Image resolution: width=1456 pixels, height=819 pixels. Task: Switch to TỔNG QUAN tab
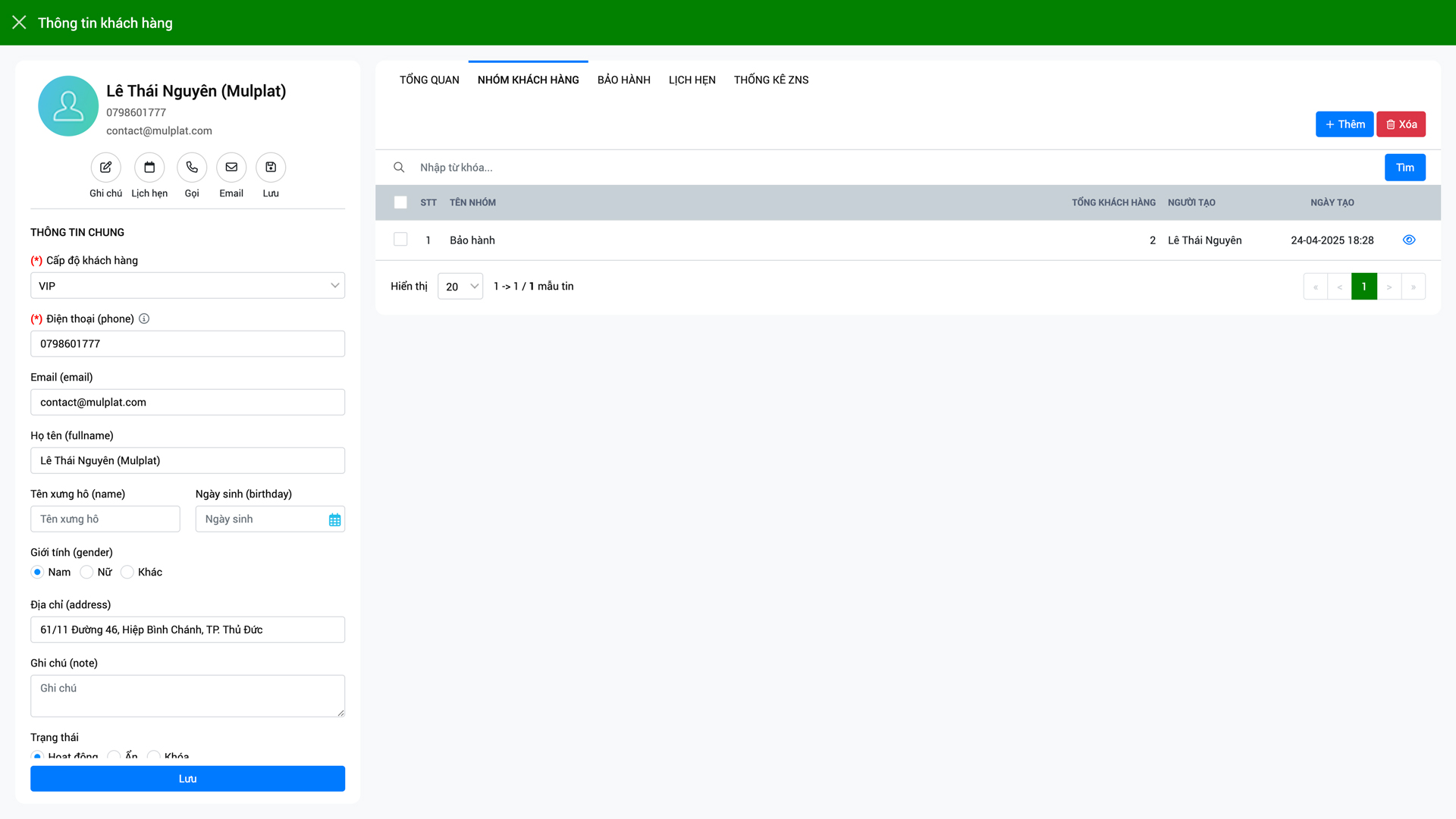pos(429,80)
